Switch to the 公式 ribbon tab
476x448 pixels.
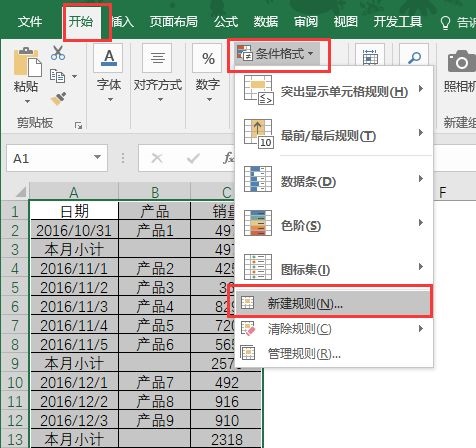coord(226,22)
